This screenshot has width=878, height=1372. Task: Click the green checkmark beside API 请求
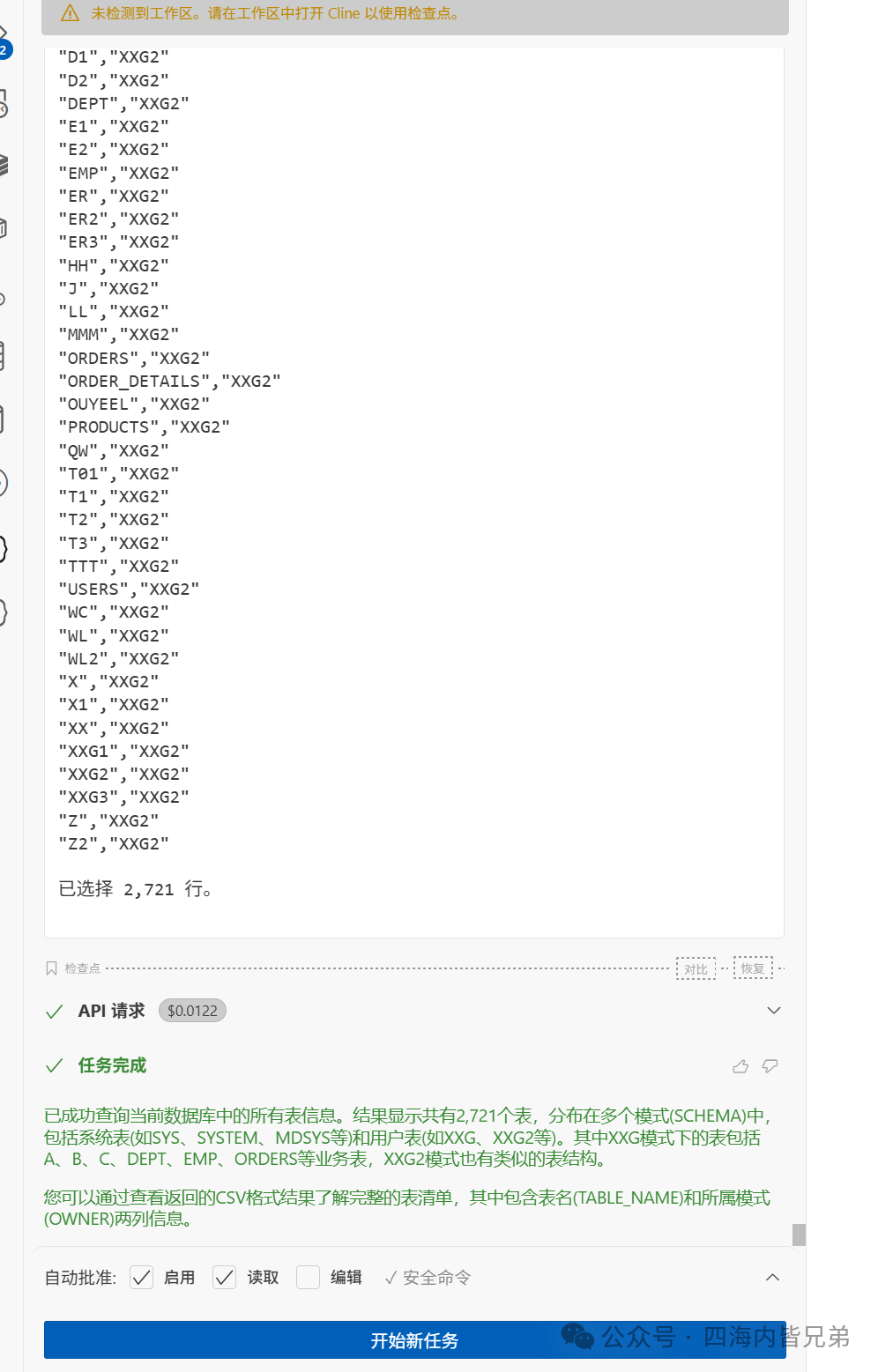[54, 1011]
